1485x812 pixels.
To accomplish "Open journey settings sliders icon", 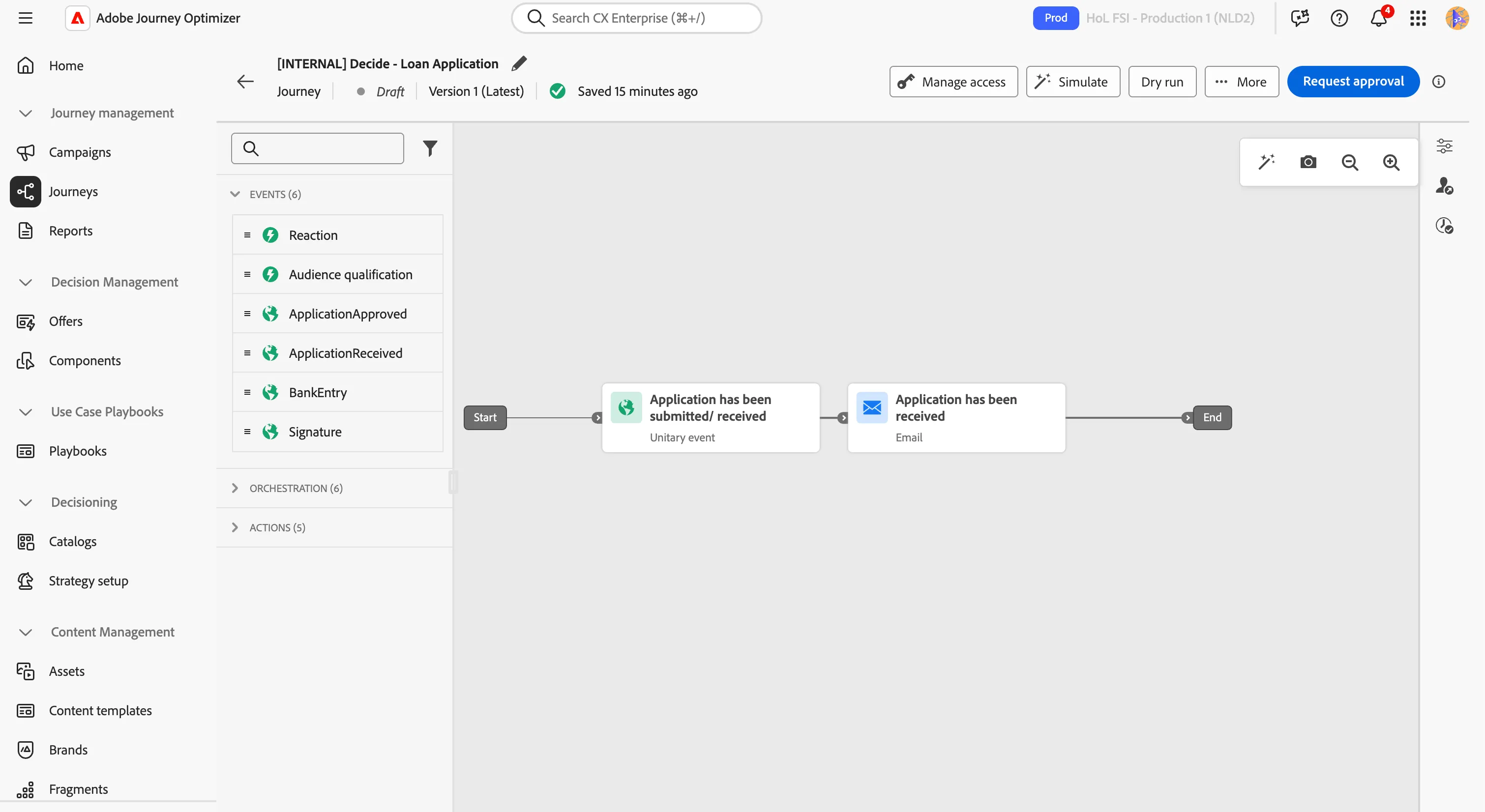I will [x=1444, y=146].
